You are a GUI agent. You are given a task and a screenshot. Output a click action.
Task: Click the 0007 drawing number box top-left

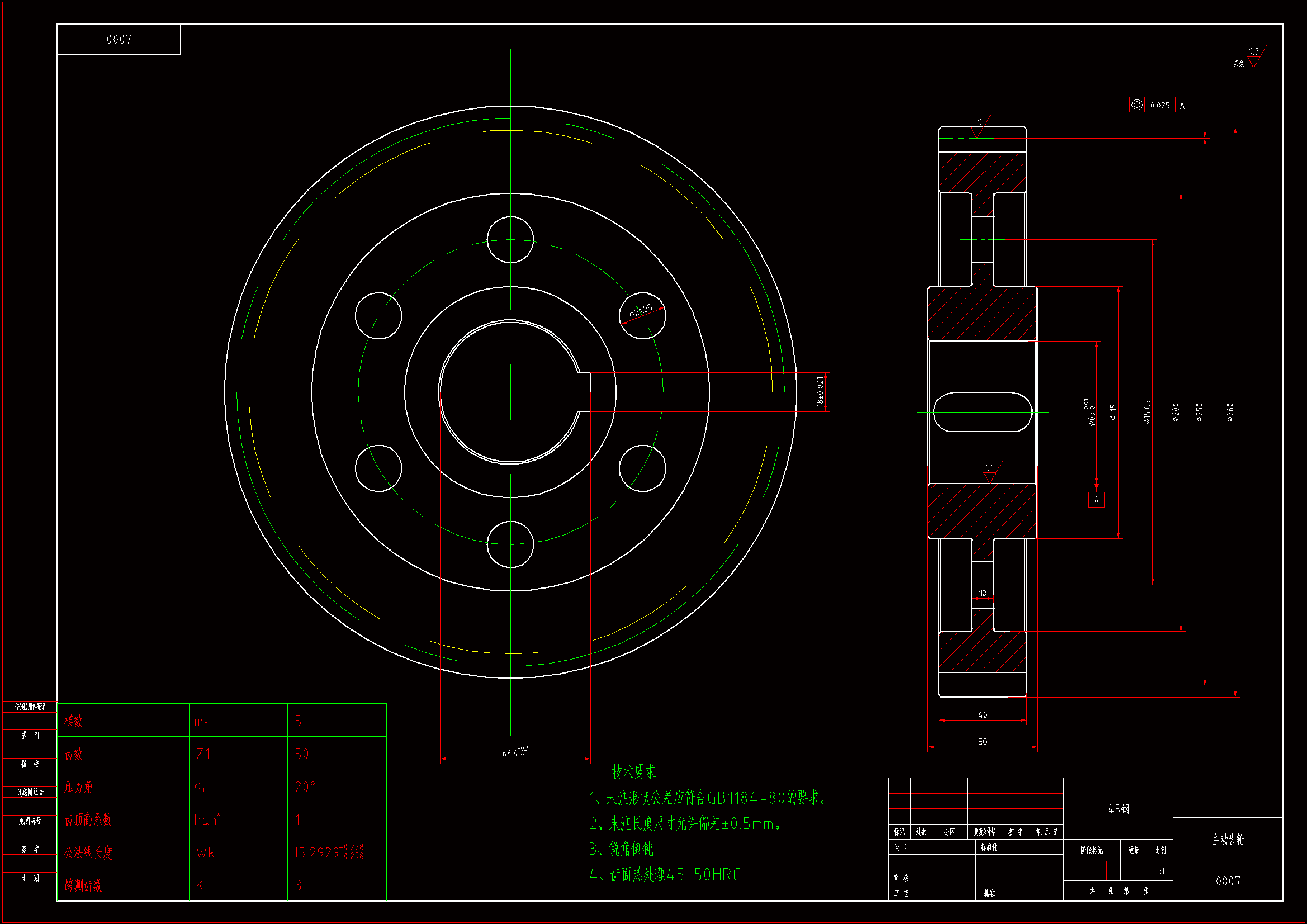pos(119,39)
